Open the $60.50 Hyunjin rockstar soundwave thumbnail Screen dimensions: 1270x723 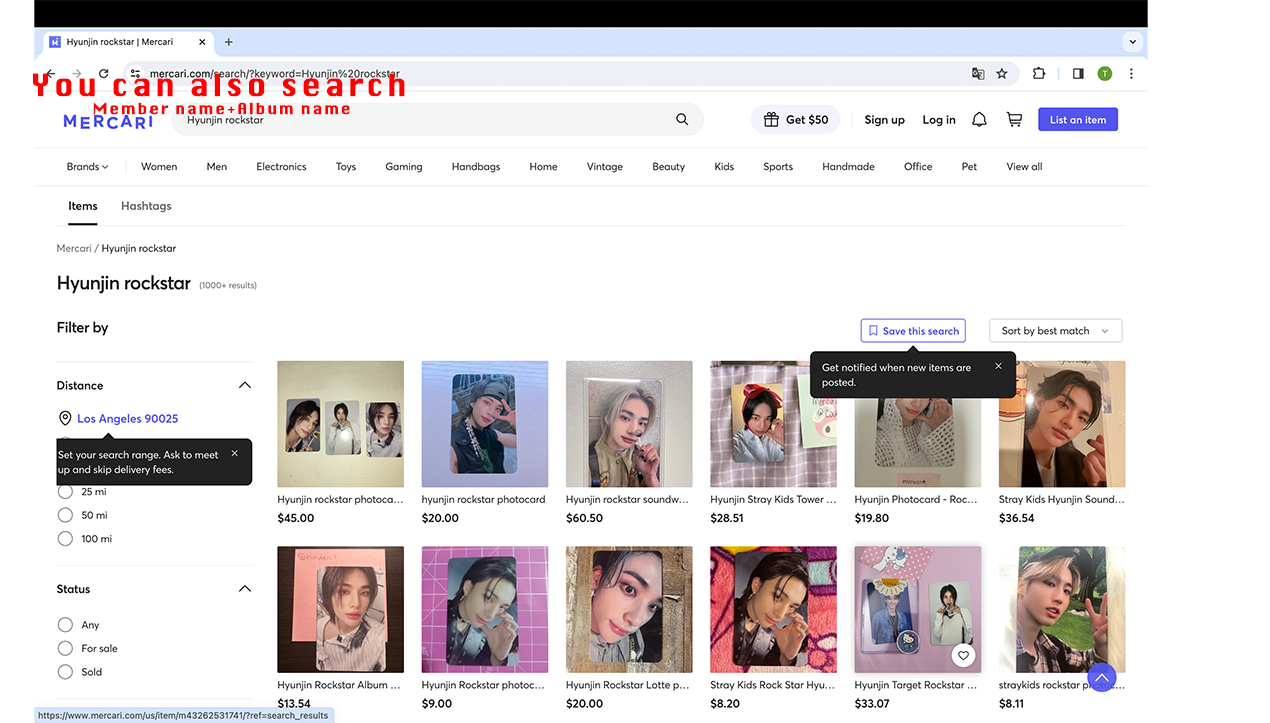click(x=629, y=424)
